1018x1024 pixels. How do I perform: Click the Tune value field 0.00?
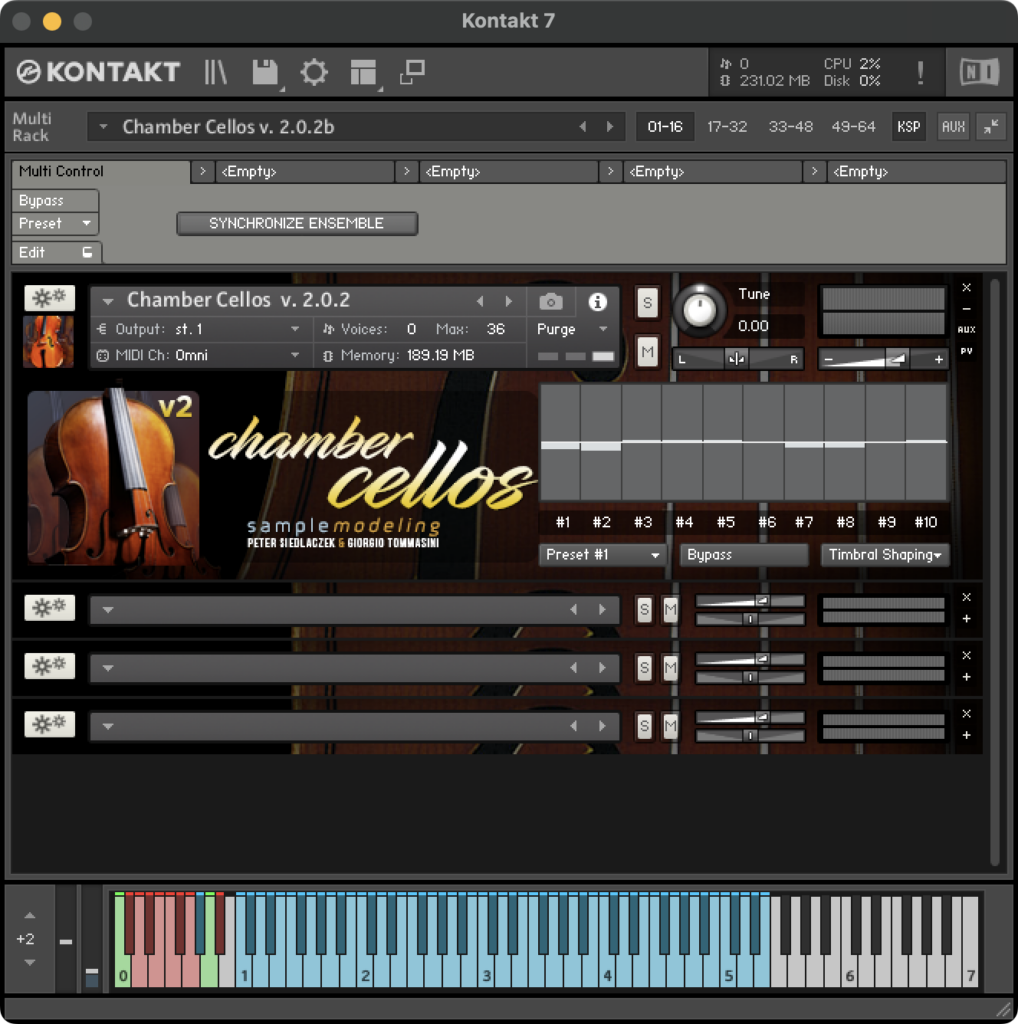click(753, 325)
